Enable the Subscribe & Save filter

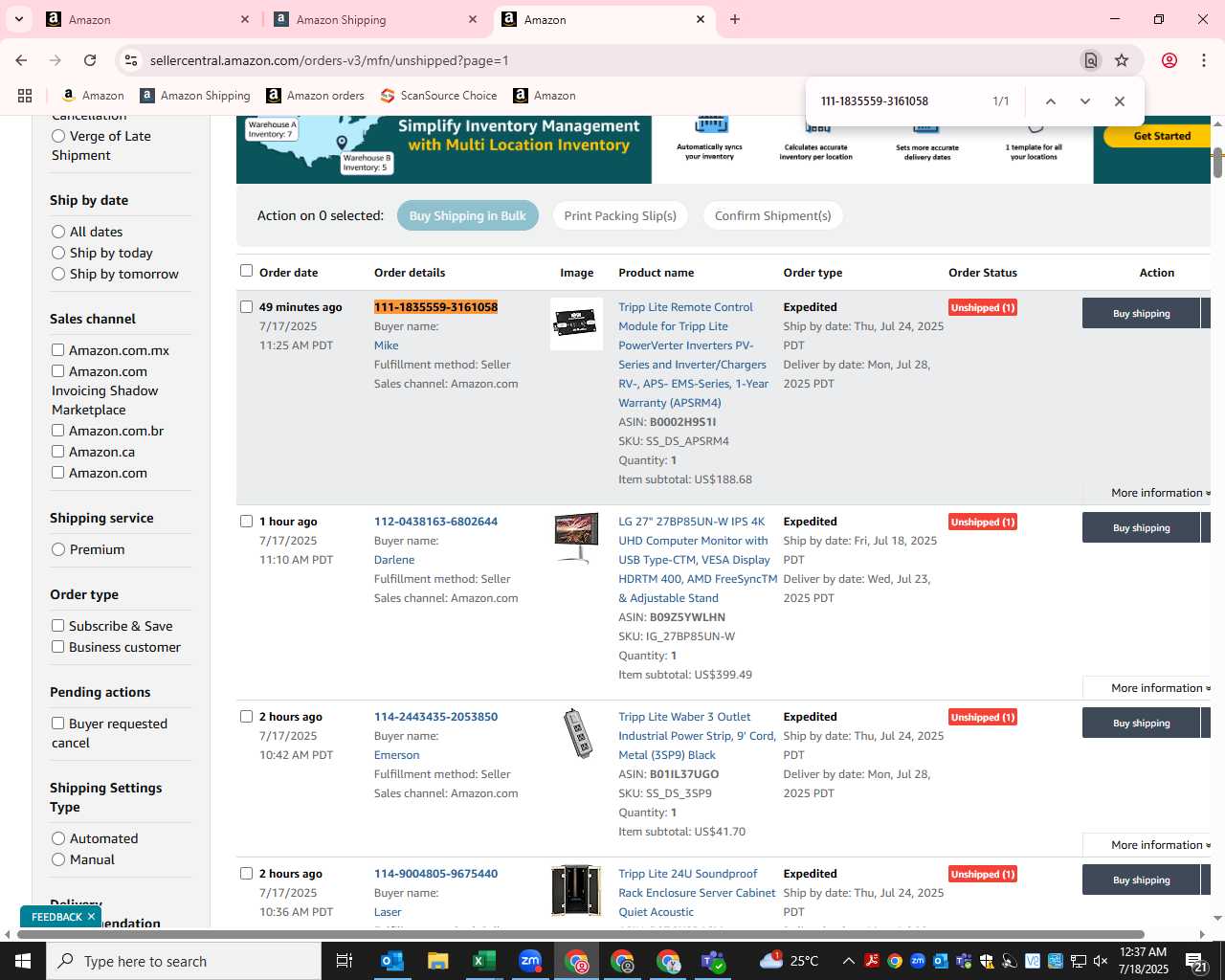[x=58, y=626]
